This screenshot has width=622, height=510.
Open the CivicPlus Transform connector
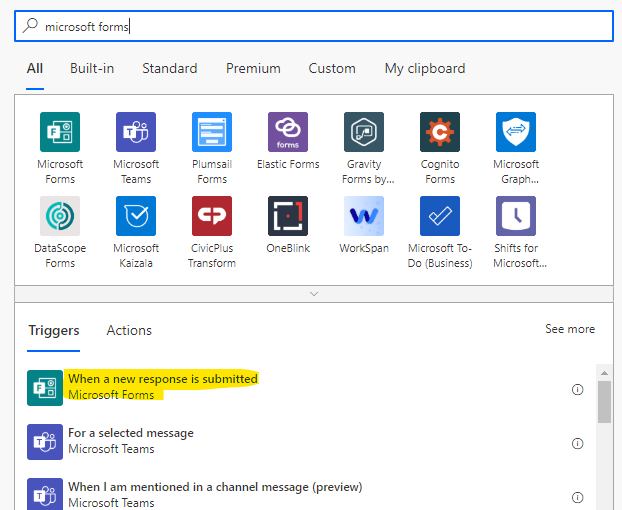(x=212, y=216)
